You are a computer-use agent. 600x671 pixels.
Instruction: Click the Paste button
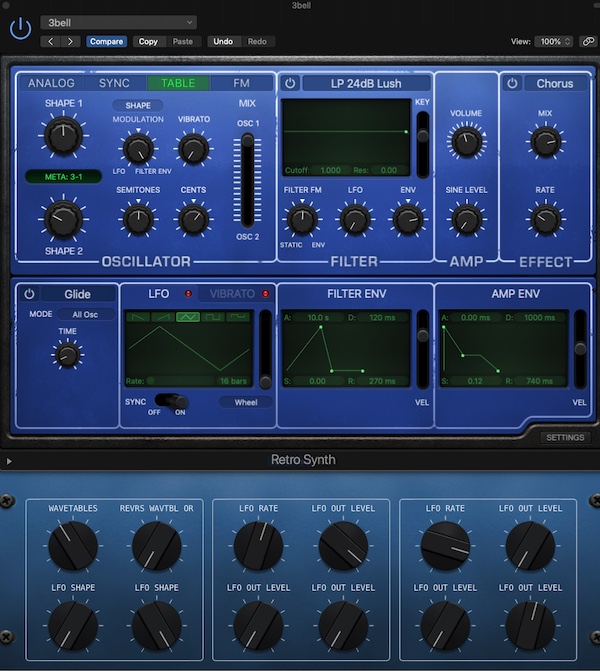tap(183, 42)
